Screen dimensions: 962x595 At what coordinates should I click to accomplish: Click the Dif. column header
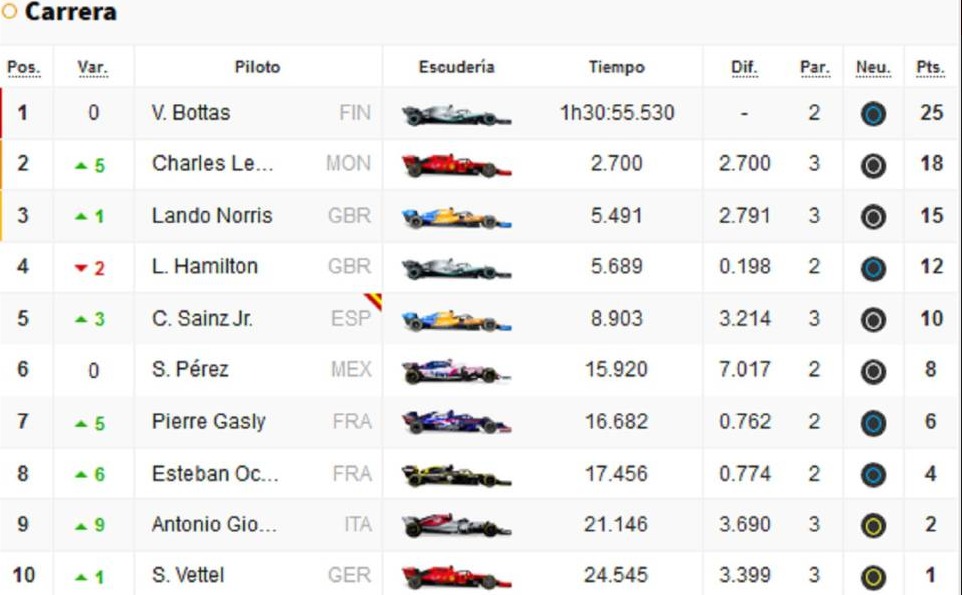pyautogui.click(x=744, y=68)
